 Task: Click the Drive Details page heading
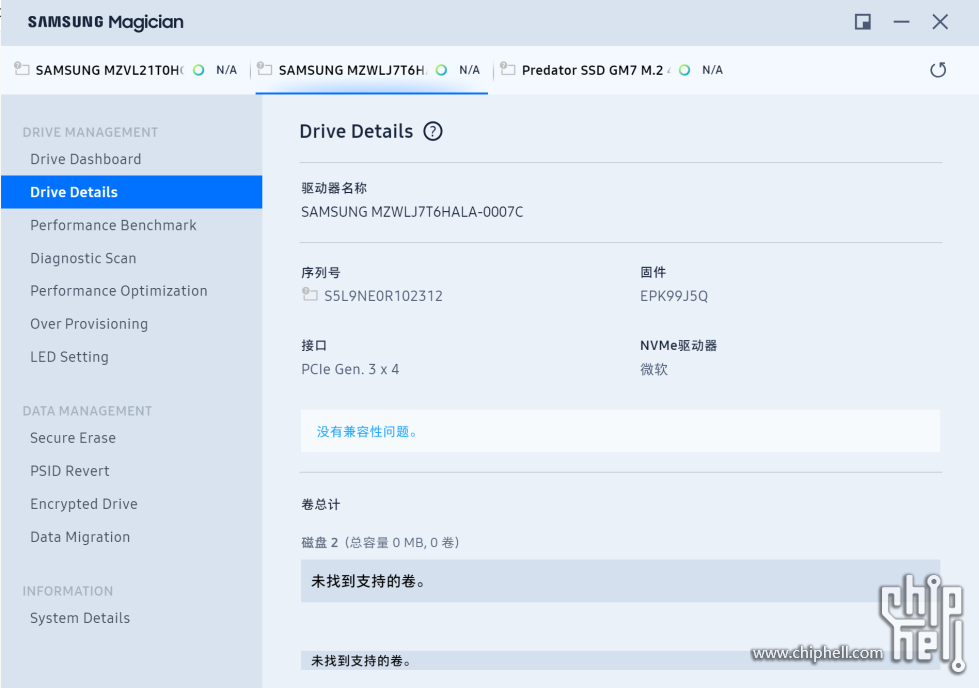356,131
